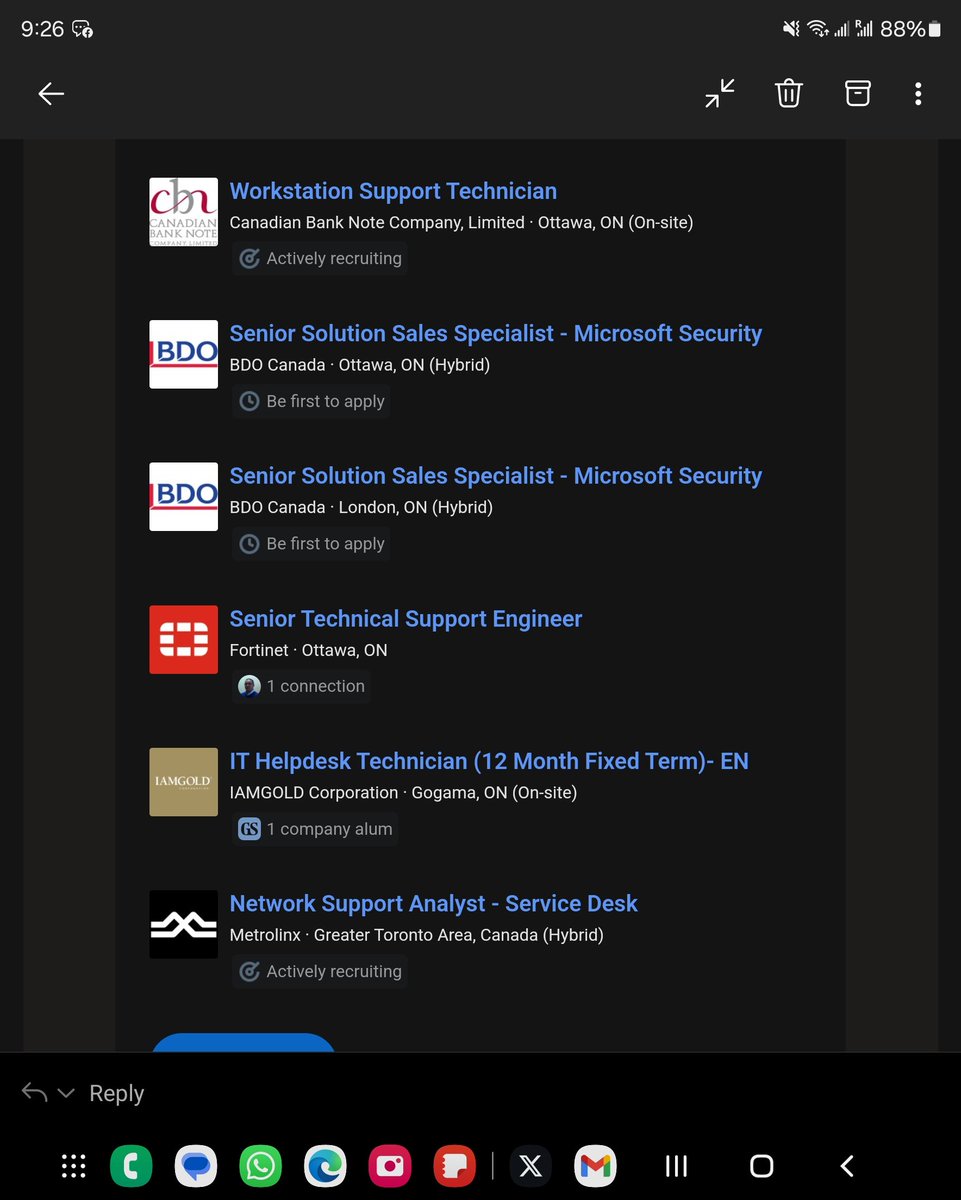Open Network Support Analyst - Service Desk job
Viewport: 961px width, 1200px height.
pyautogui.click(x=433, y=904)
